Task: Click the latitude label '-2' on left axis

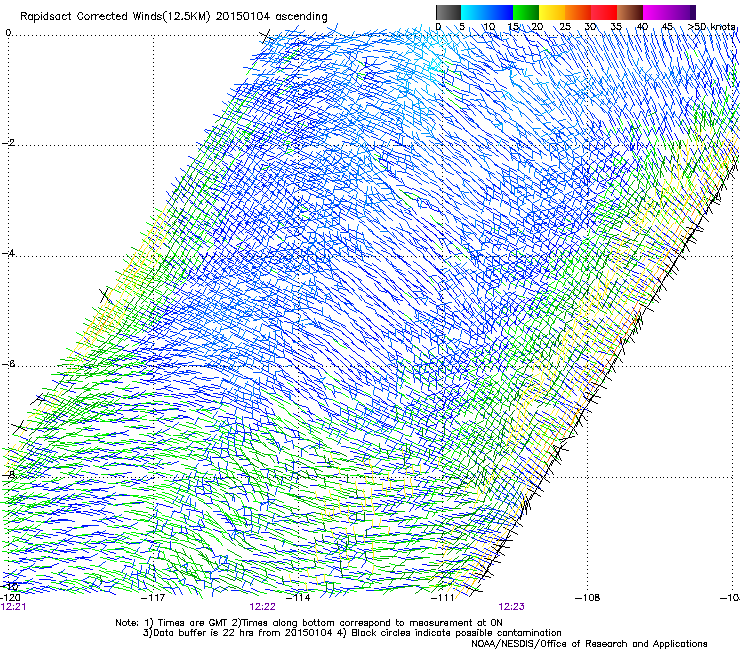Action: pyautogui.click(x=8, y=143)
